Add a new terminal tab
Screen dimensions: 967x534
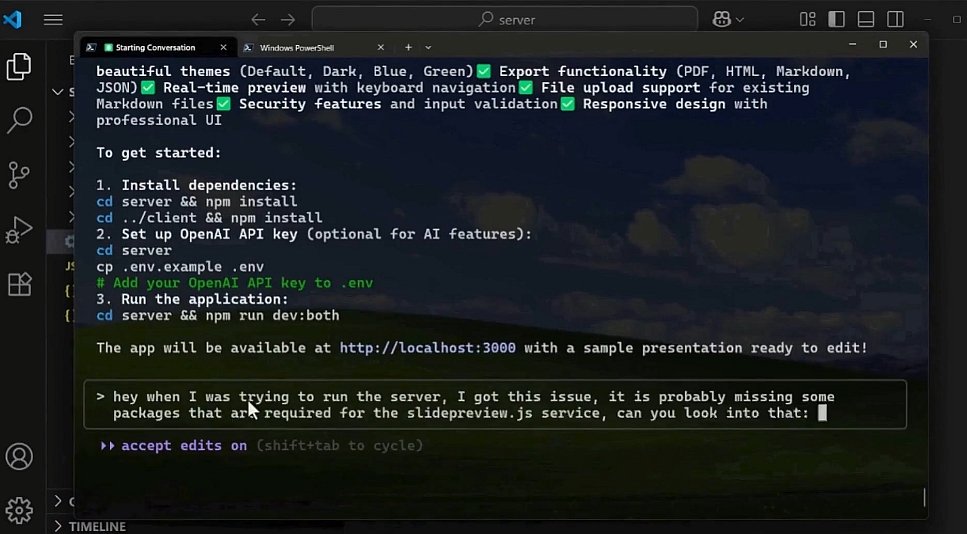[408, 47]
